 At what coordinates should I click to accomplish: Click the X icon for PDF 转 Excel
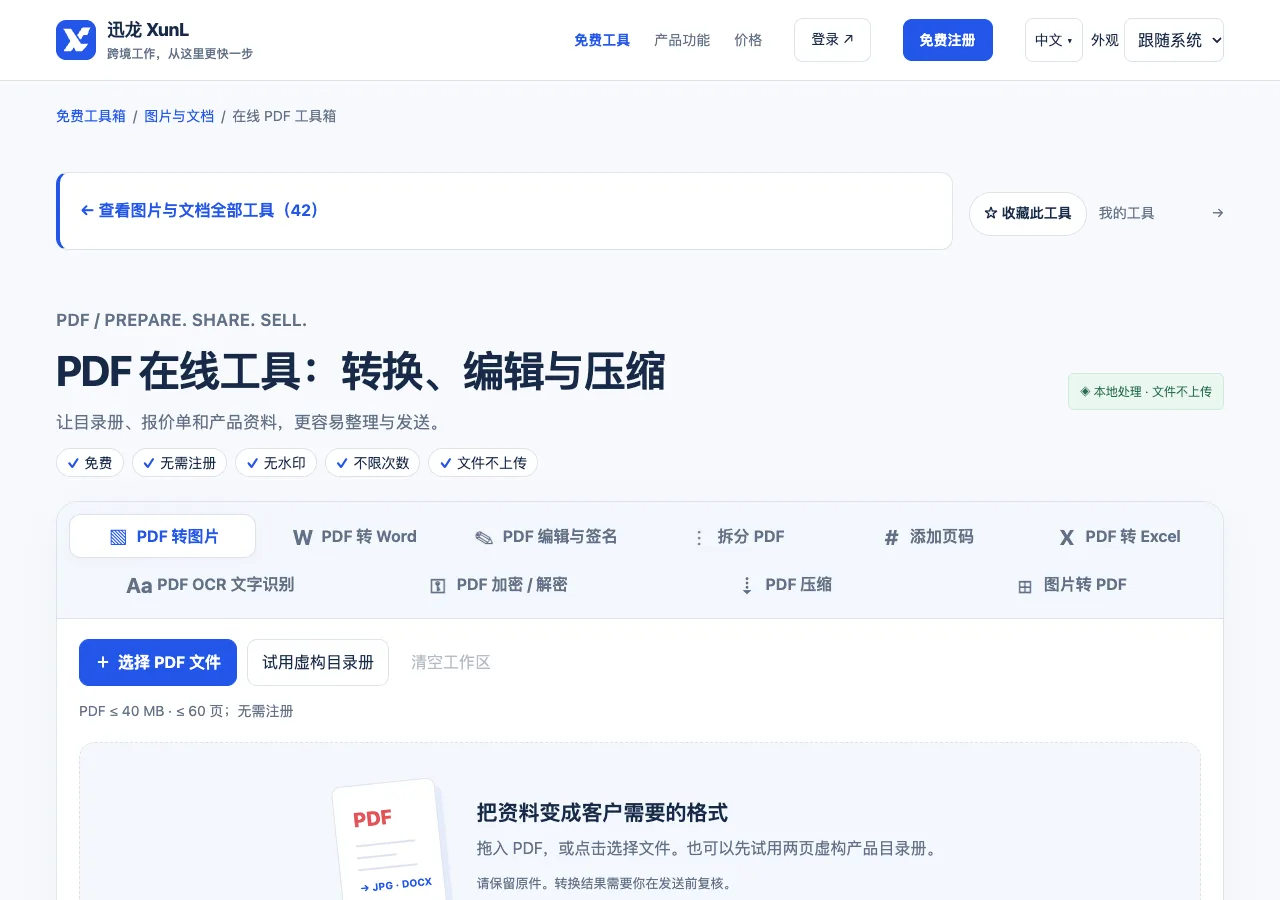click(1067, 537)
